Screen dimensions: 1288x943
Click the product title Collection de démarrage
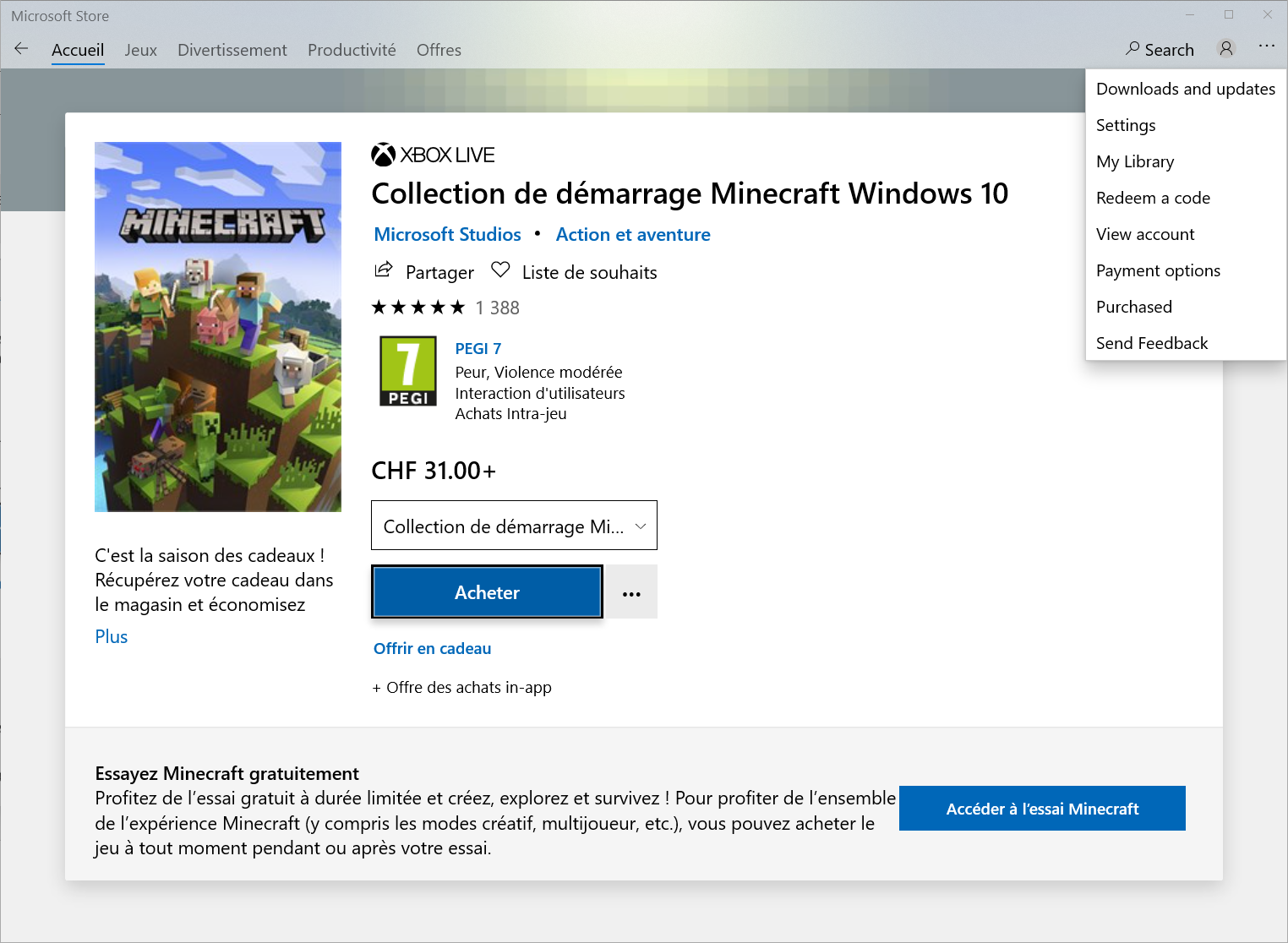click(690, 194)
